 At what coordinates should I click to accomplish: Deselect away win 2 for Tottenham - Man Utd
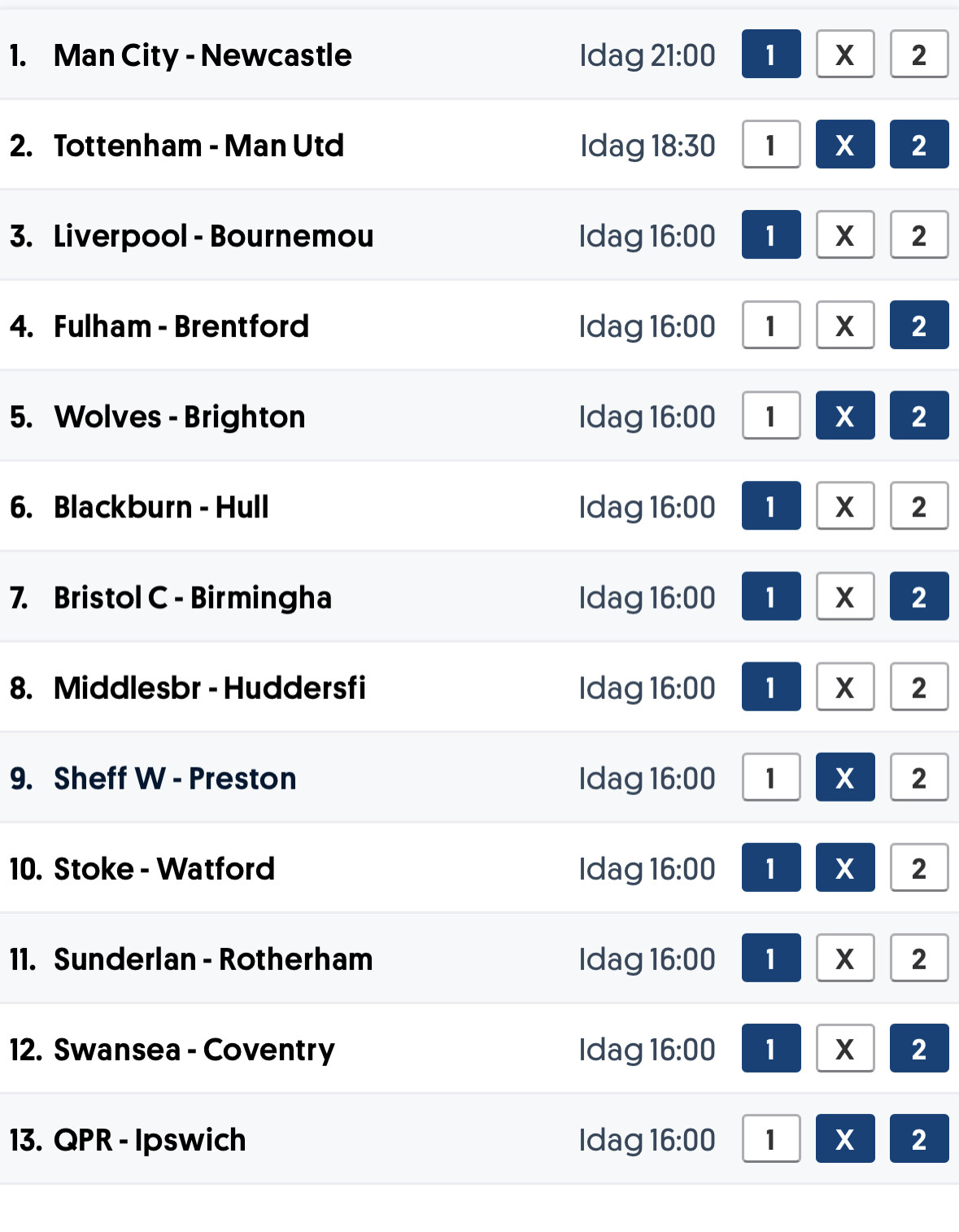pos(919,145)
